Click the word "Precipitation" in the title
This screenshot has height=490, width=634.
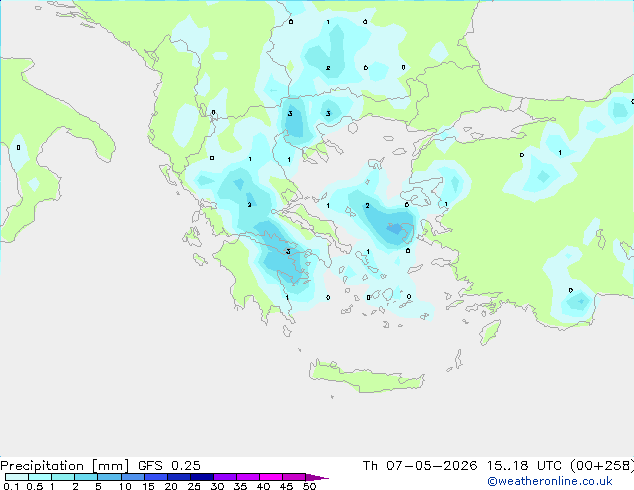point(42,466)
